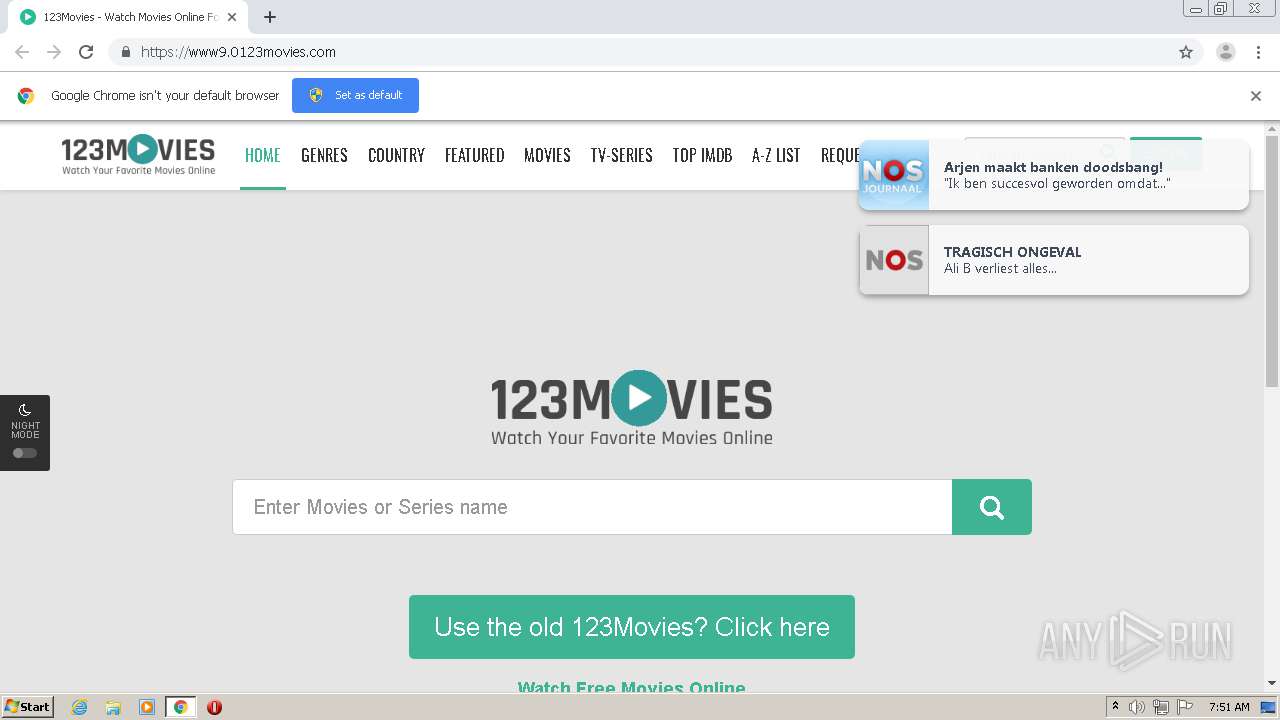
Task: Click the volume speaker tray icon
Action: point(1137,707)
